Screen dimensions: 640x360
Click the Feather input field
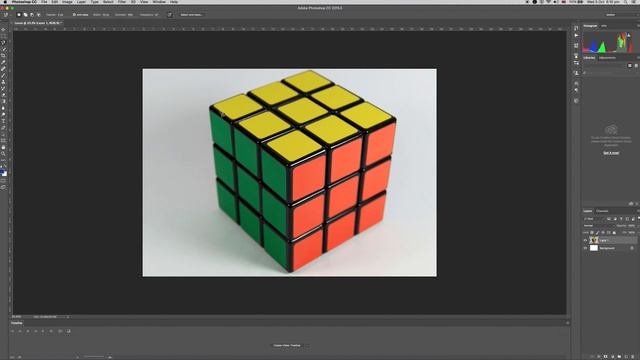[60, 15]
